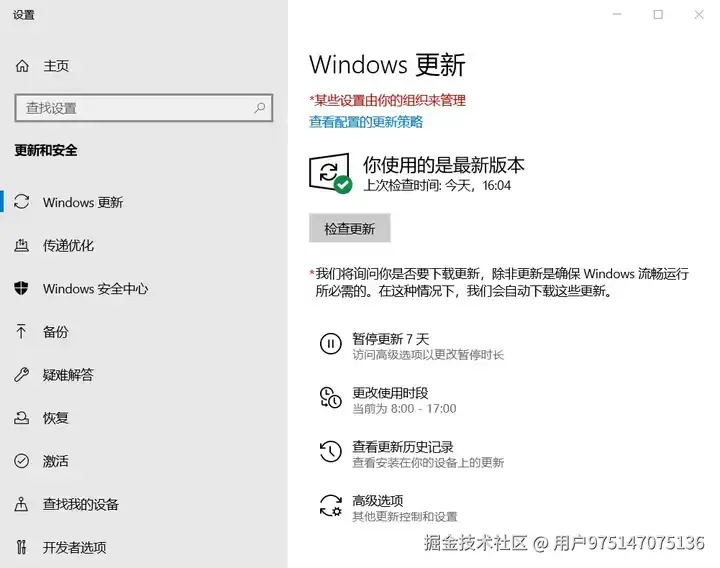This screenshot has width=720, height=568.
Task: Click the gear-sync icon for 高级选项
Action: point(331,505)
